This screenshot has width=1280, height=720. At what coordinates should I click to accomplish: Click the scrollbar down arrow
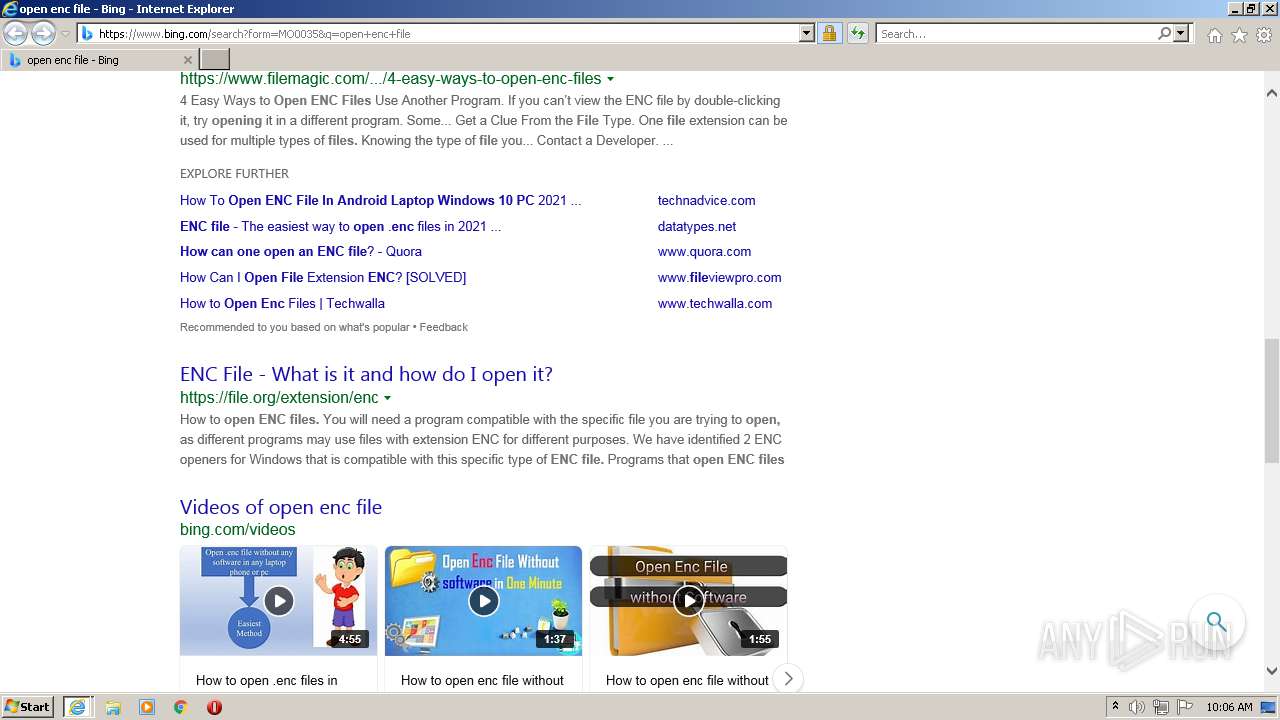1272,671
